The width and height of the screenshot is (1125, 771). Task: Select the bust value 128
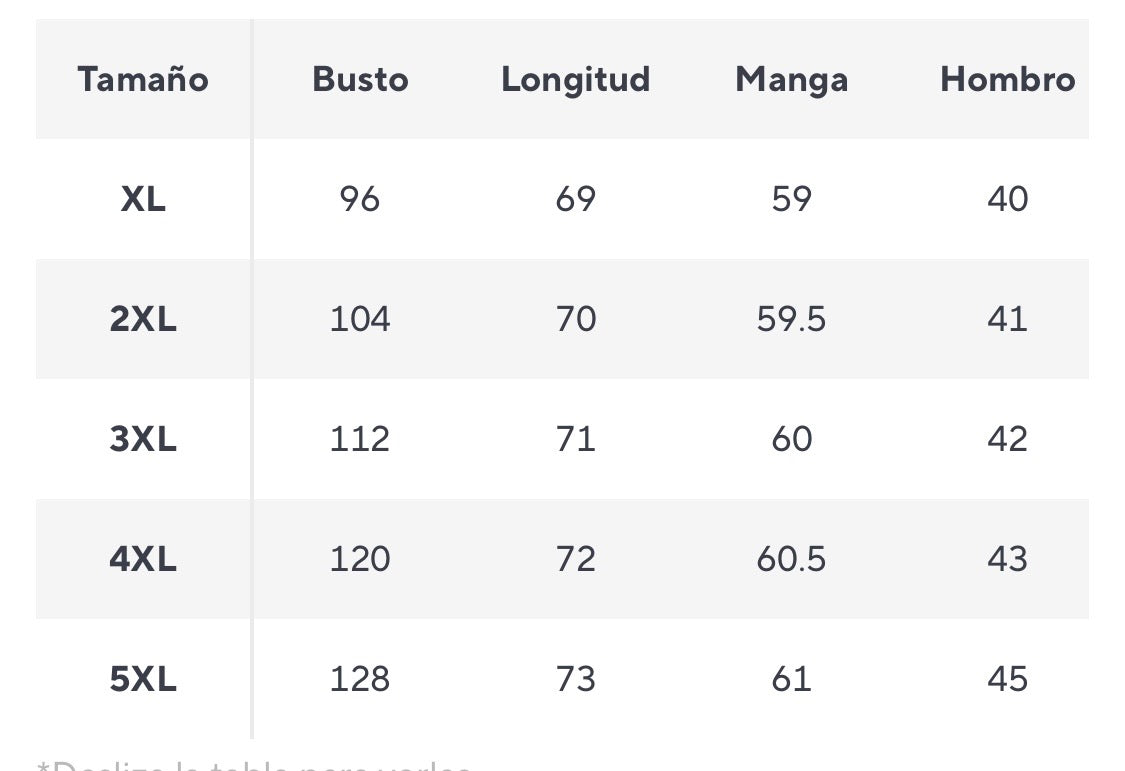pos(360,679)
